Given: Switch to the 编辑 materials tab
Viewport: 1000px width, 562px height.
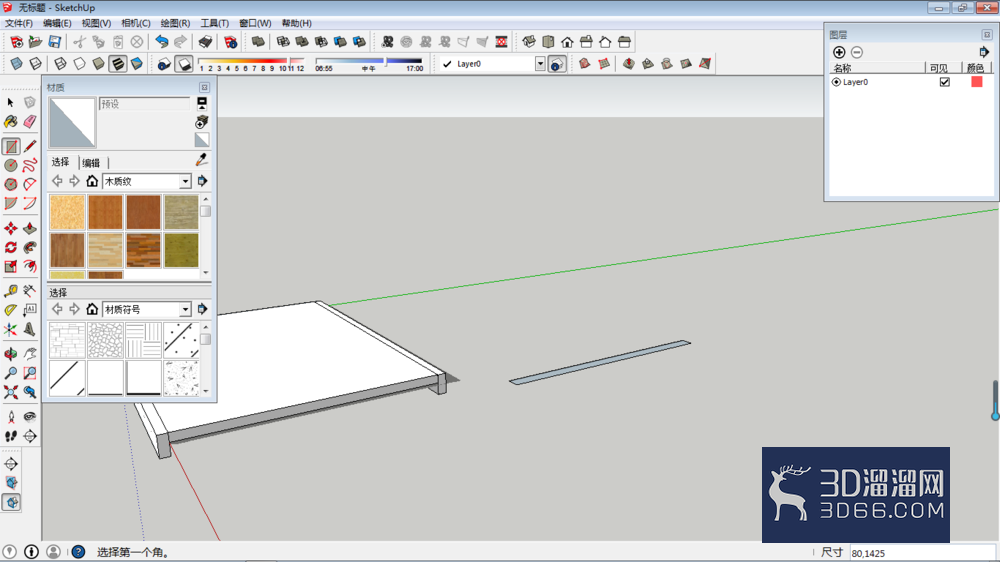Looking at the screenshot, I should tap(91, 163).
